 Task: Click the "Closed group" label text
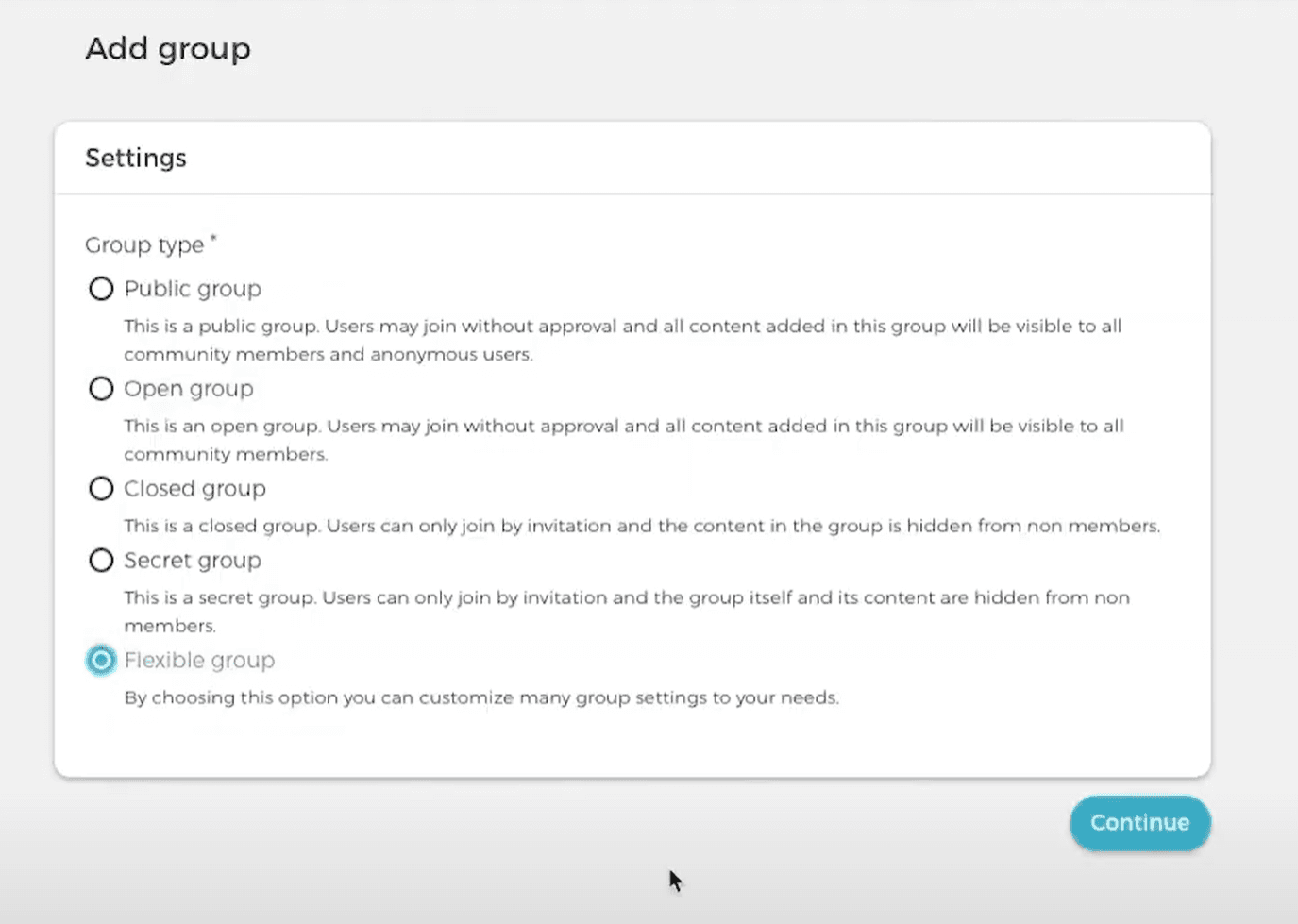point(194,489)
